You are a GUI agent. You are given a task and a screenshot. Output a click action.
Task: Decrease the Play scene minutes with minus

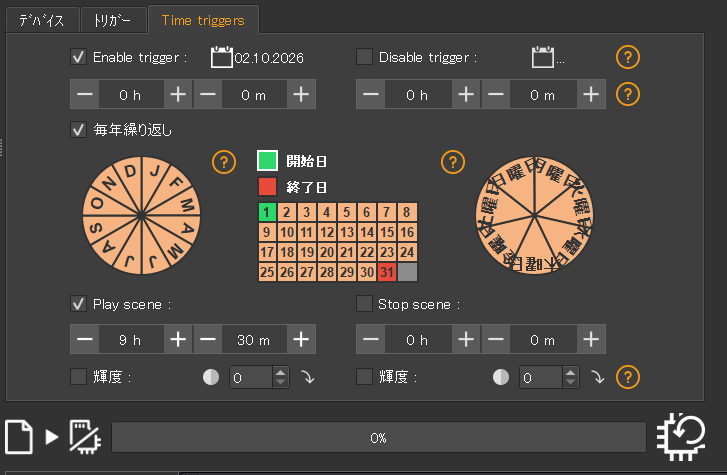coord(209,339)
